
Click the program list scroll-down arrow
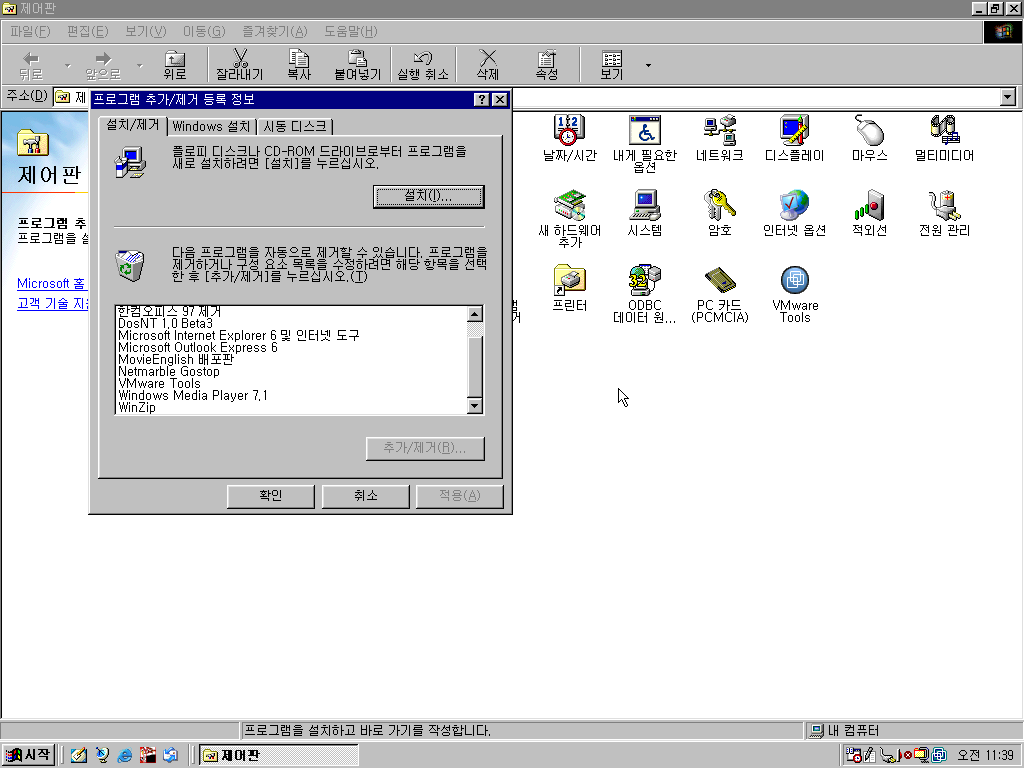475,406
